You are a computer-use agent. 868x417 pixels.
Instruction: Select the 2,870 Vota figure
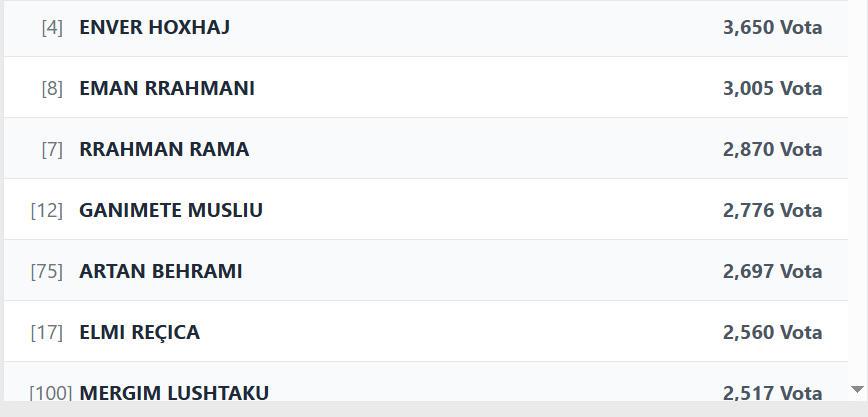coord(772,149)
